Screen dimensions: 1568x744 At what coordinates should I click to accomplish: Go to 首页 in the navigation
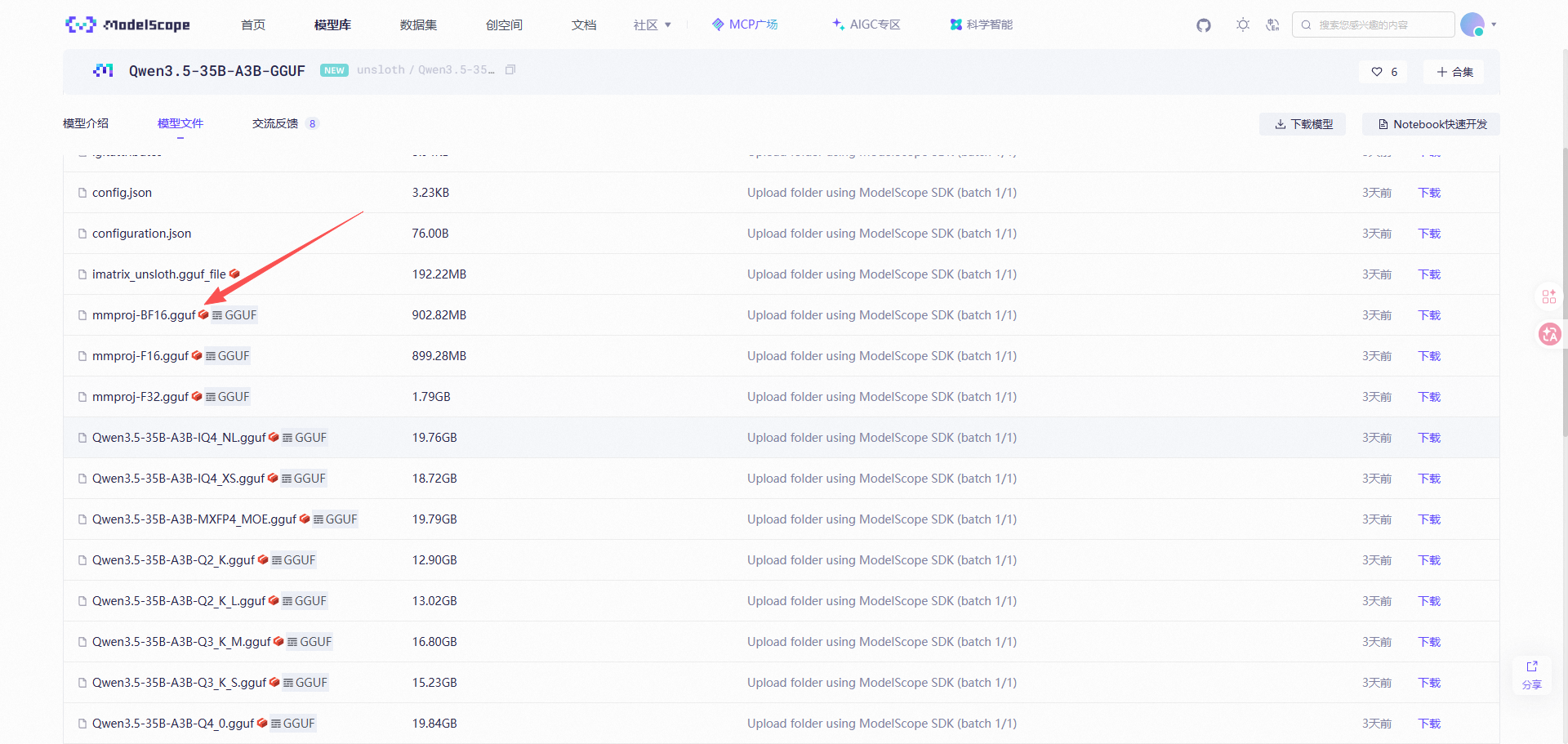pyautogui.click(x=253, y=25)
